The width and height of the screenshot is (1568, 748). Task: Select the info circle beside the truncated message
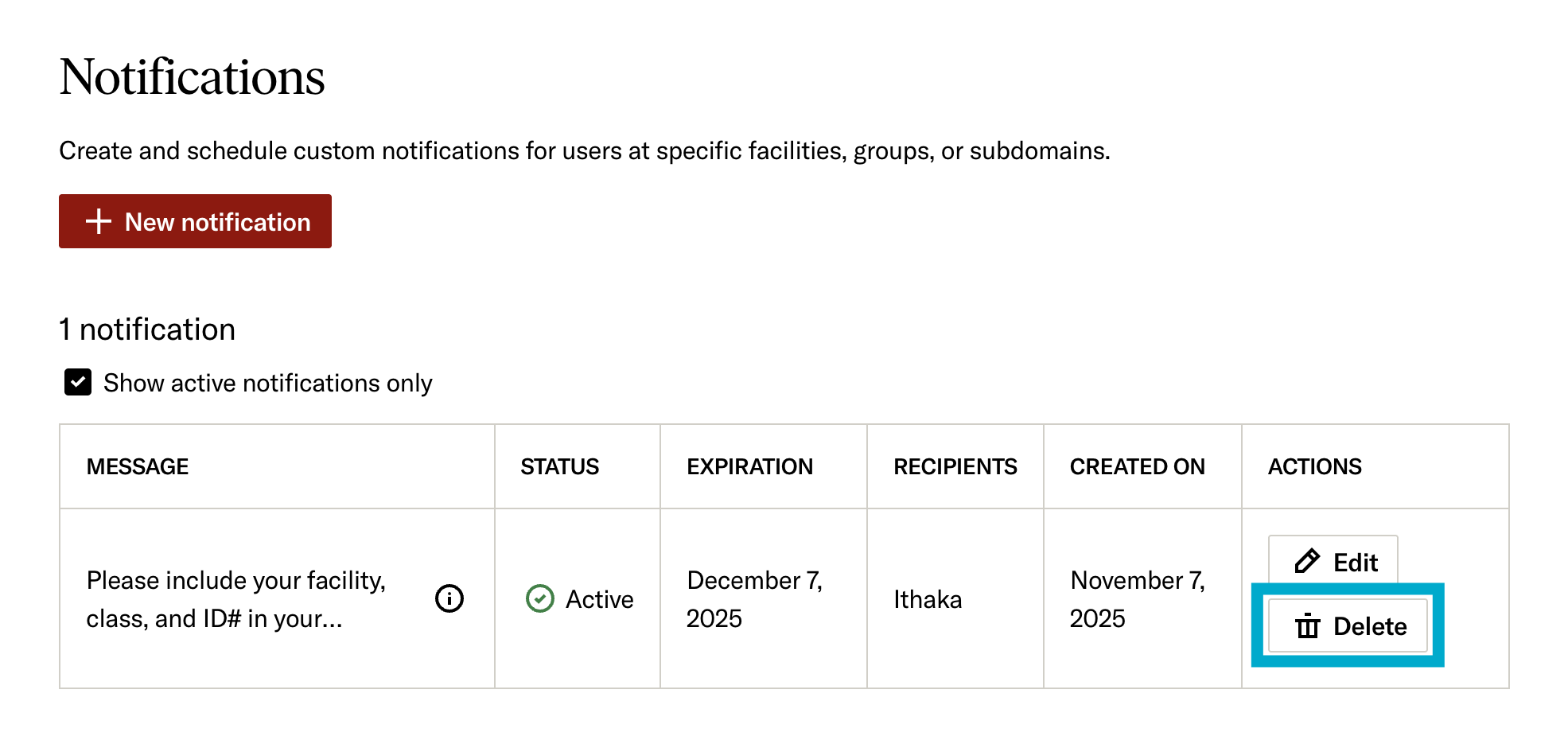449,599
